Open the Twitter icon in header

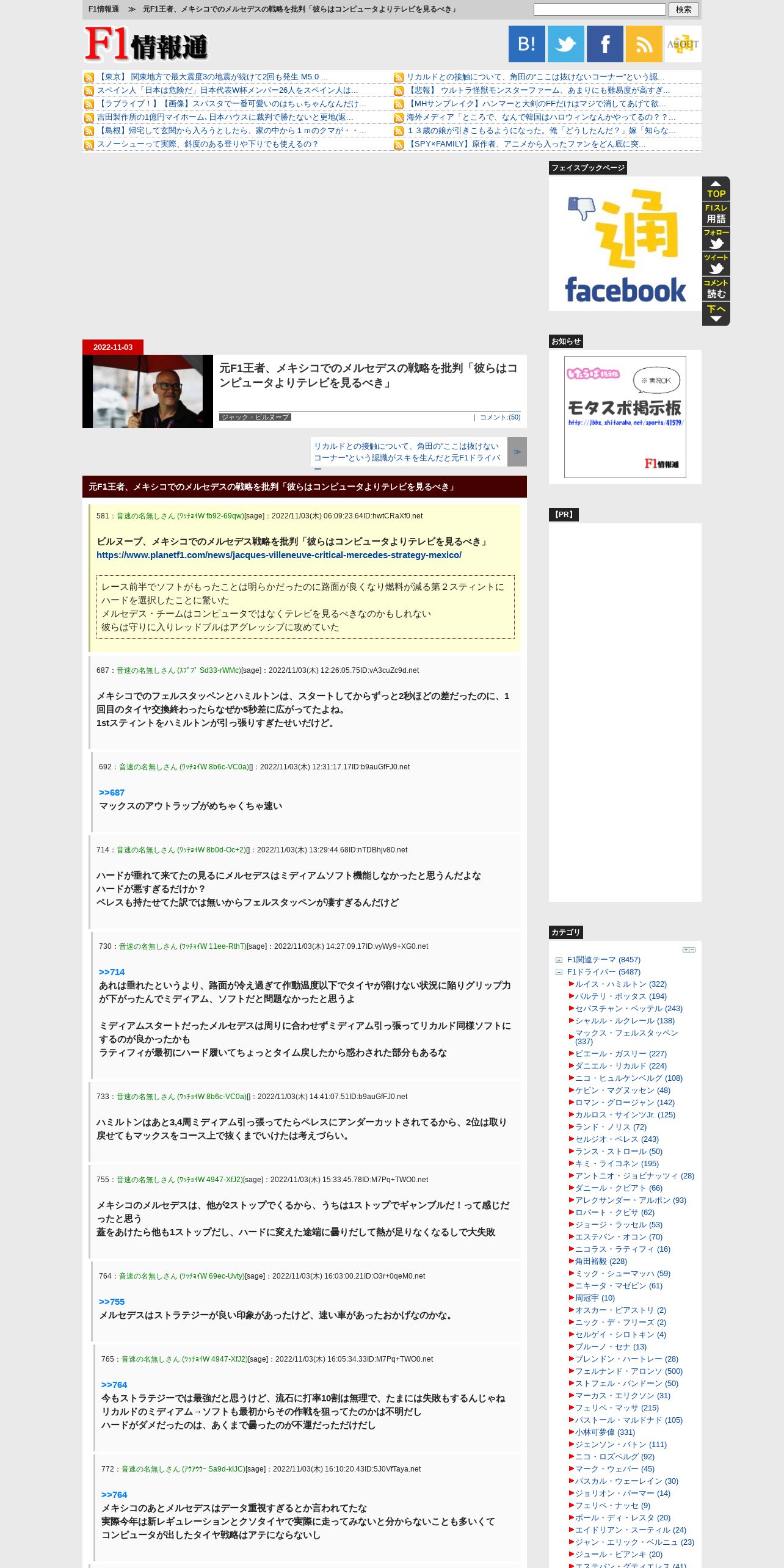(x=565, y=44)
